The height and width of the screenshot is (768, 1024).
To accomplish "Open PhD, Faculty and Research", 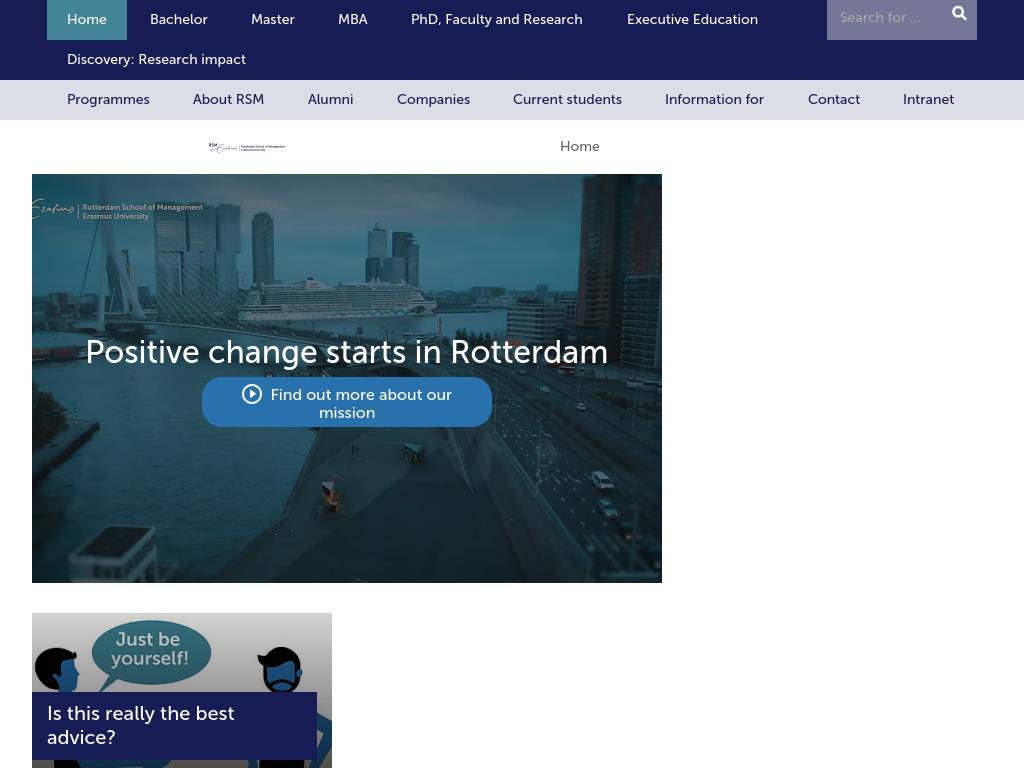I will pos(496,20).
